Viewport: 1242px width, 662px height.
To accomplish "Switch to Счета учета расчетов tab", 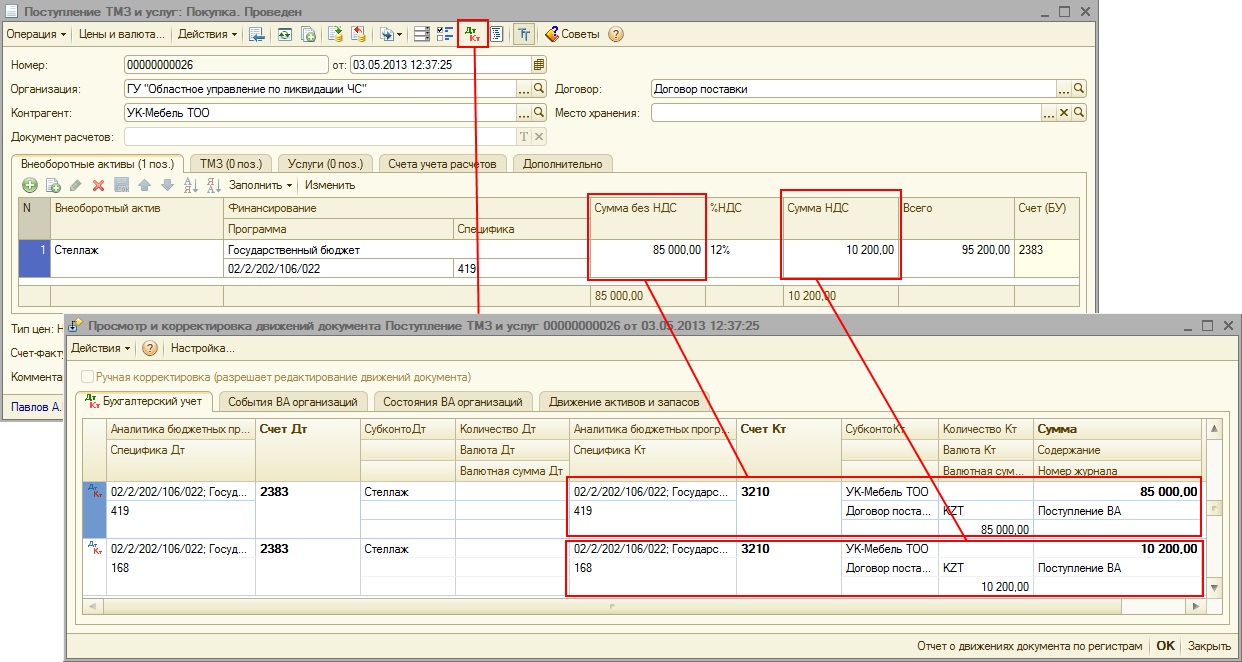I will click(x=441, y=163).
